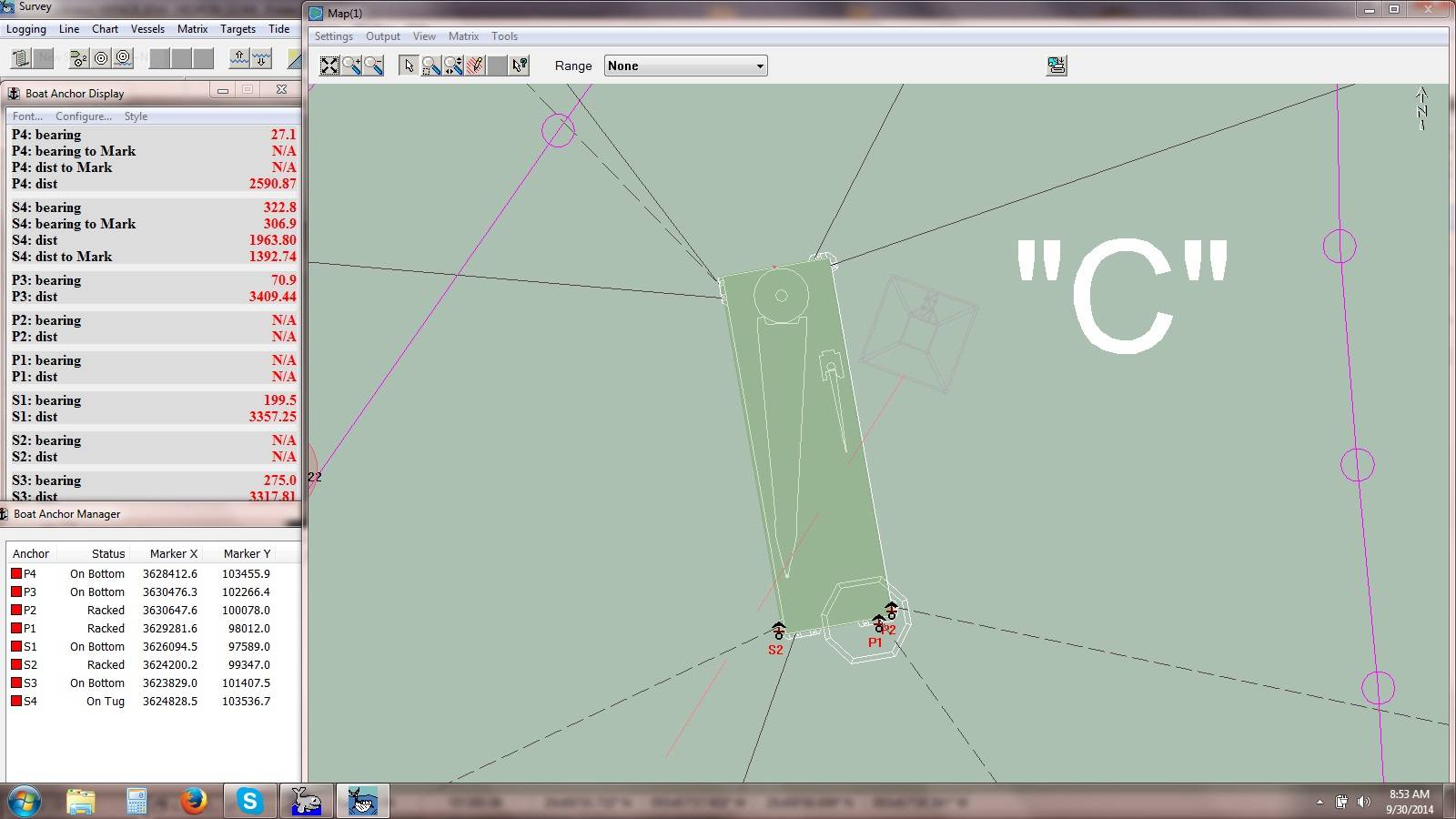This screenshot has width=1456, height=819.
Task: Click the screen capture icon in Map toolbar
Action: 1057,66
